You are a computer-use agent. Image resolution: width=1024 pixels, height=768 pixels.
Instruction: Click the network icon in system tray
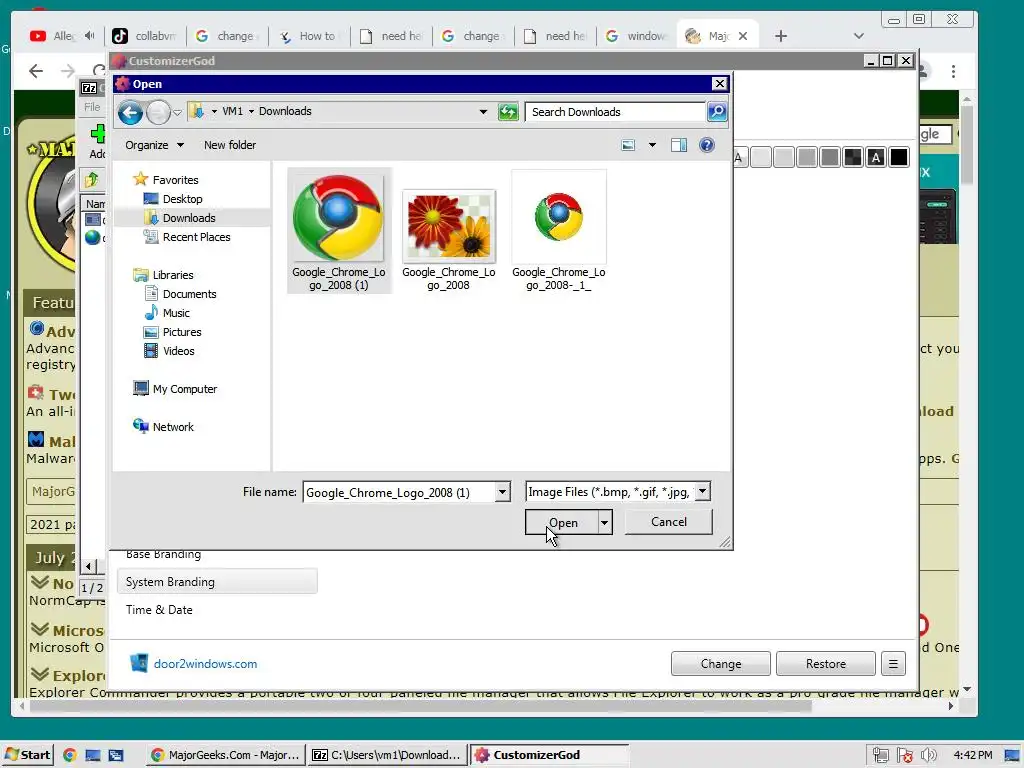881,755
